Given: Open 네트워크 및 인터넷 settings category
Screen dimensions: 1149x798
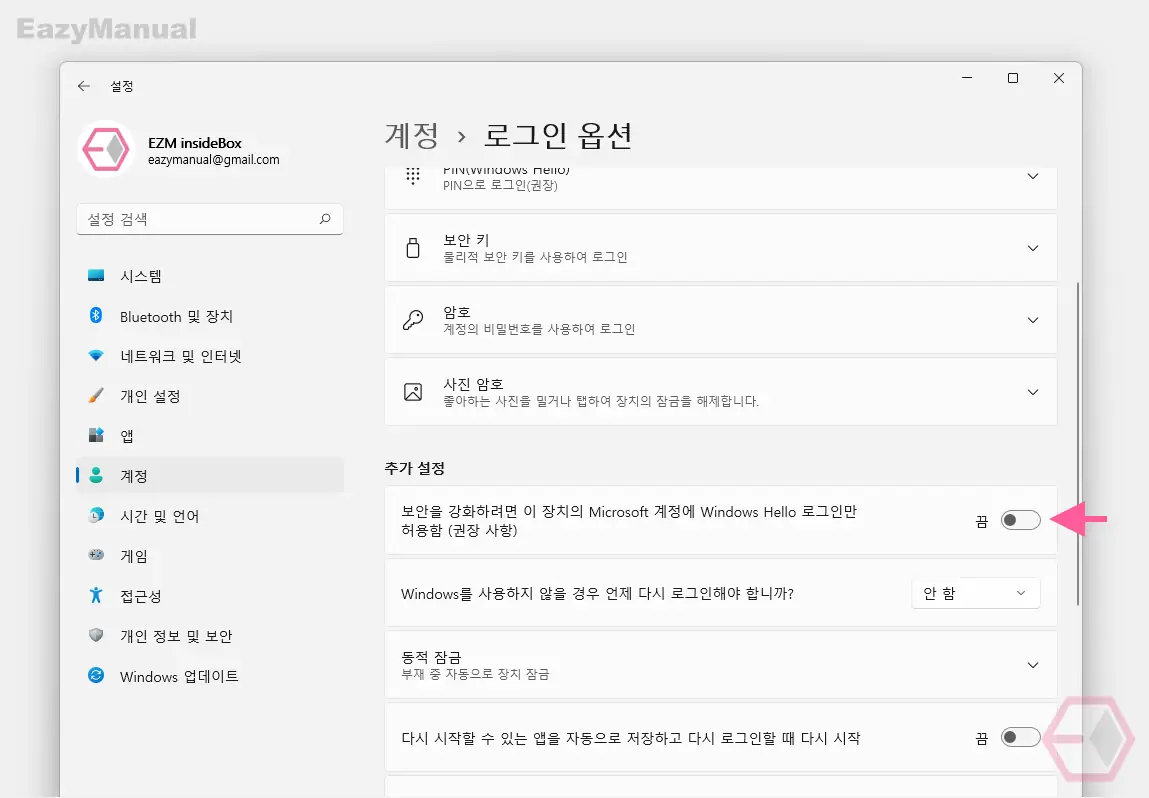Looking at the screenshot, I should click(210, 355).
